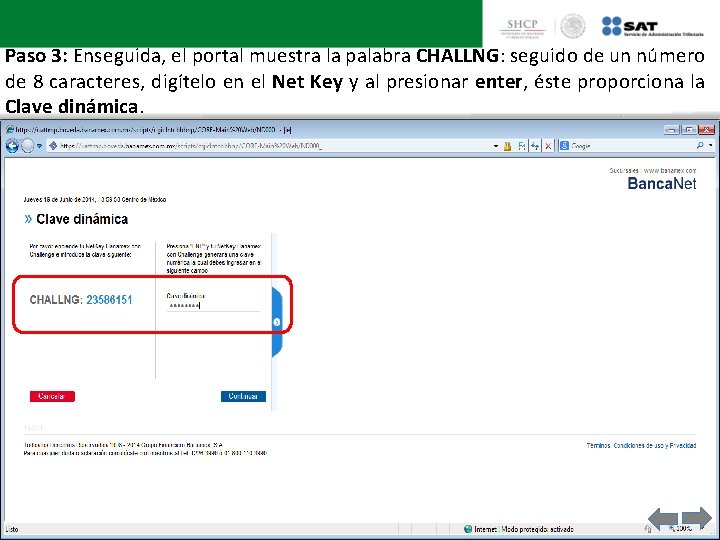Click the Listo status text
Viewport: 720px width, 540px height.
click(x=12, y=529)
